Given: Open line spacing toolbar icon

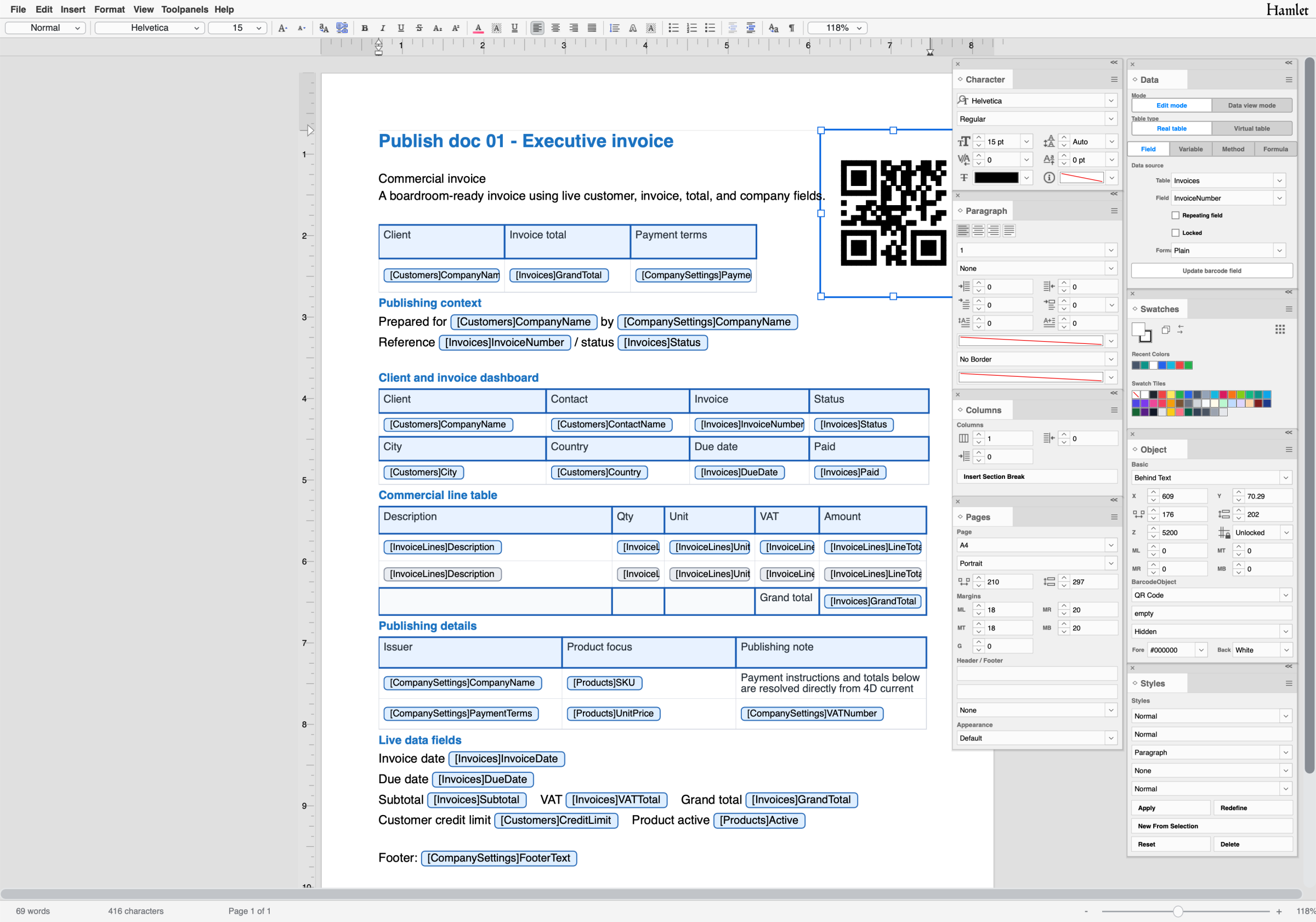Looking at the screenshot, I should point(615,27).
